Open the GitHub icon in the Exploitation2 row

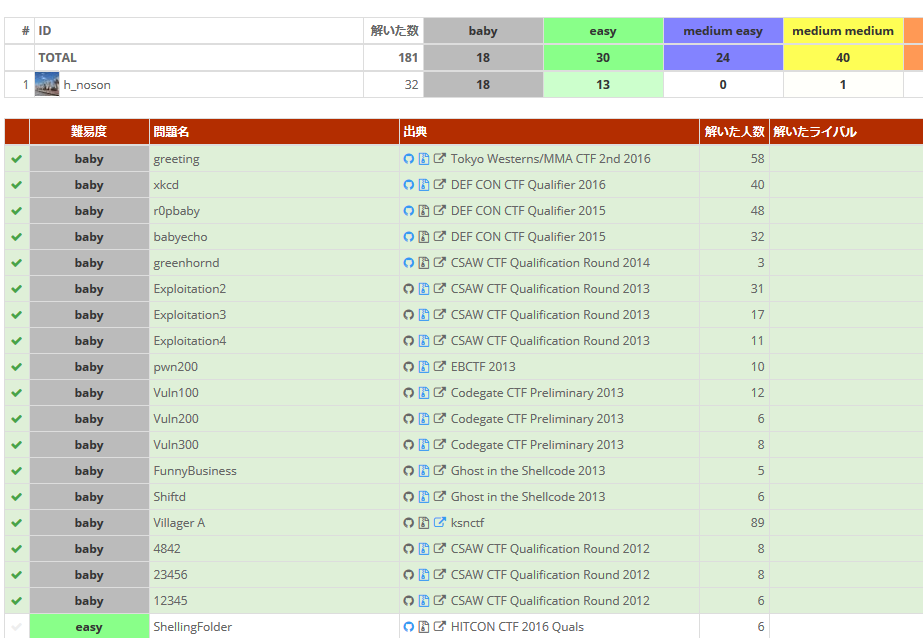[x=409, y=288]
